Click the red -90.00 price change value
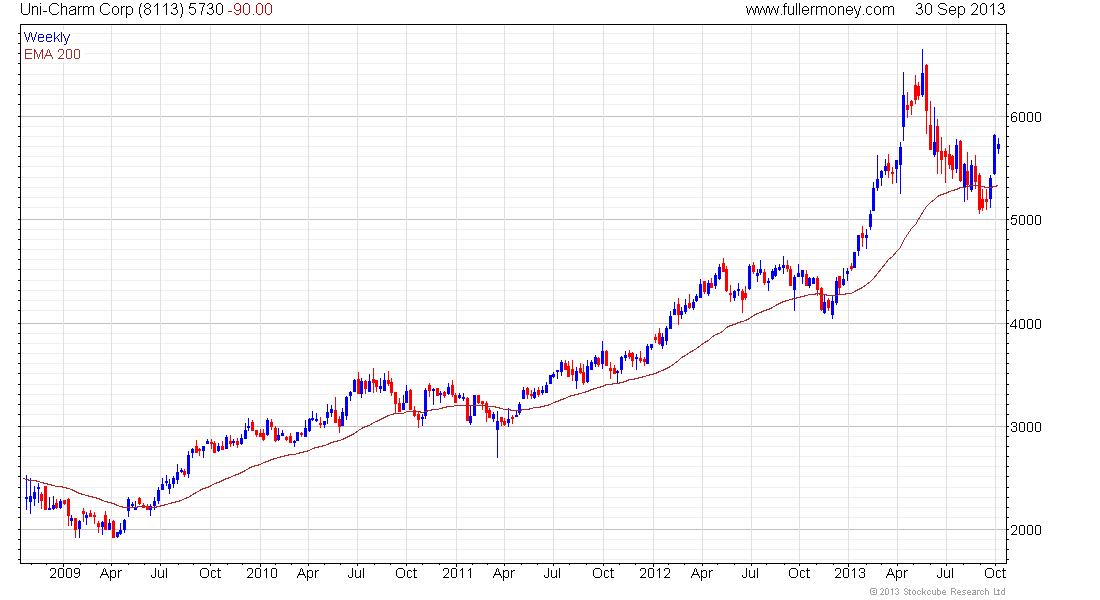The height and width of the screenshot is (600, 1100). point(250,10)
